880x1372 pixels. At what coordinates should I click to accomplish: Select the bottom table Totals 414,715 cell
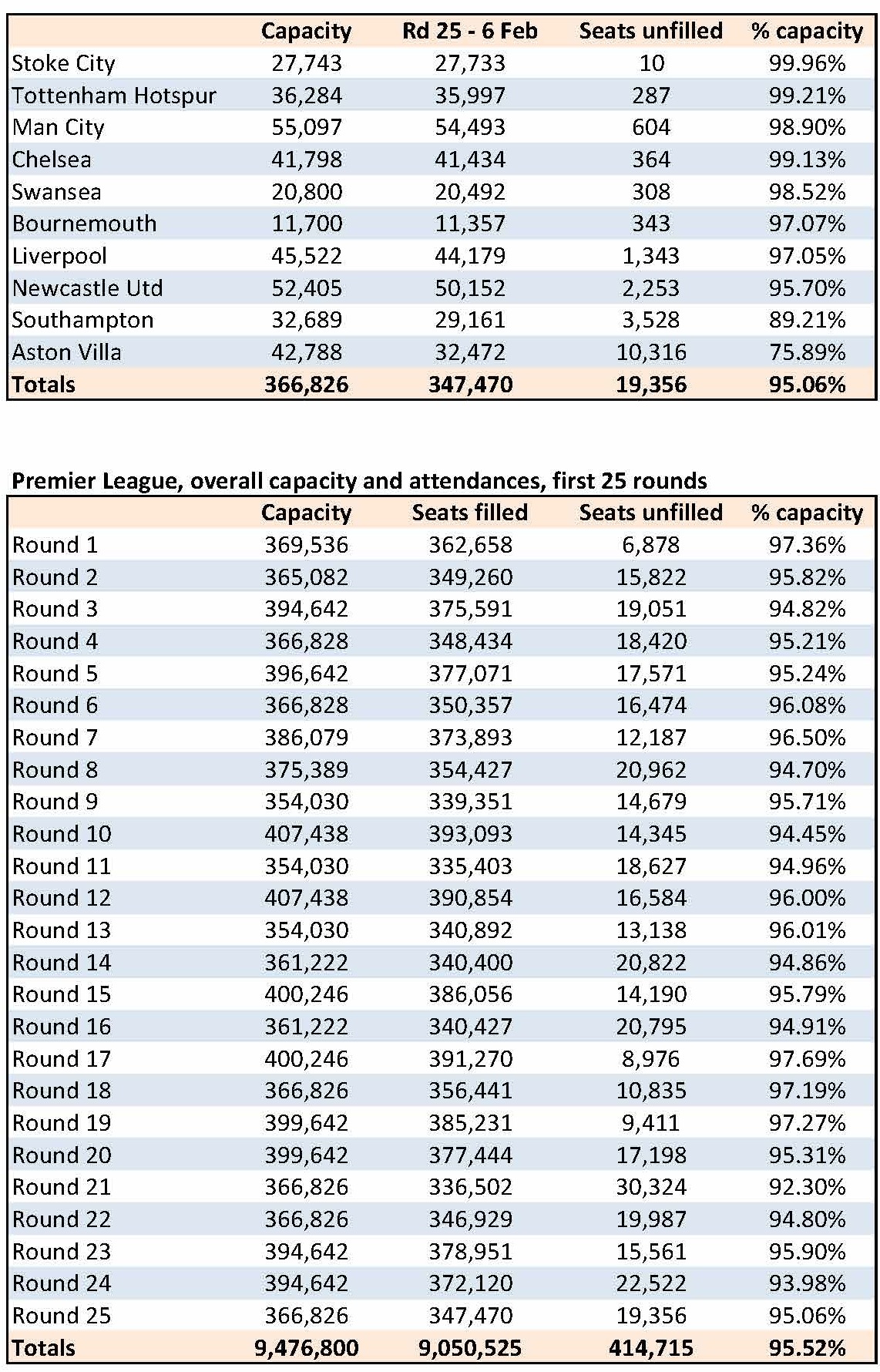[x=651, y=1348]
